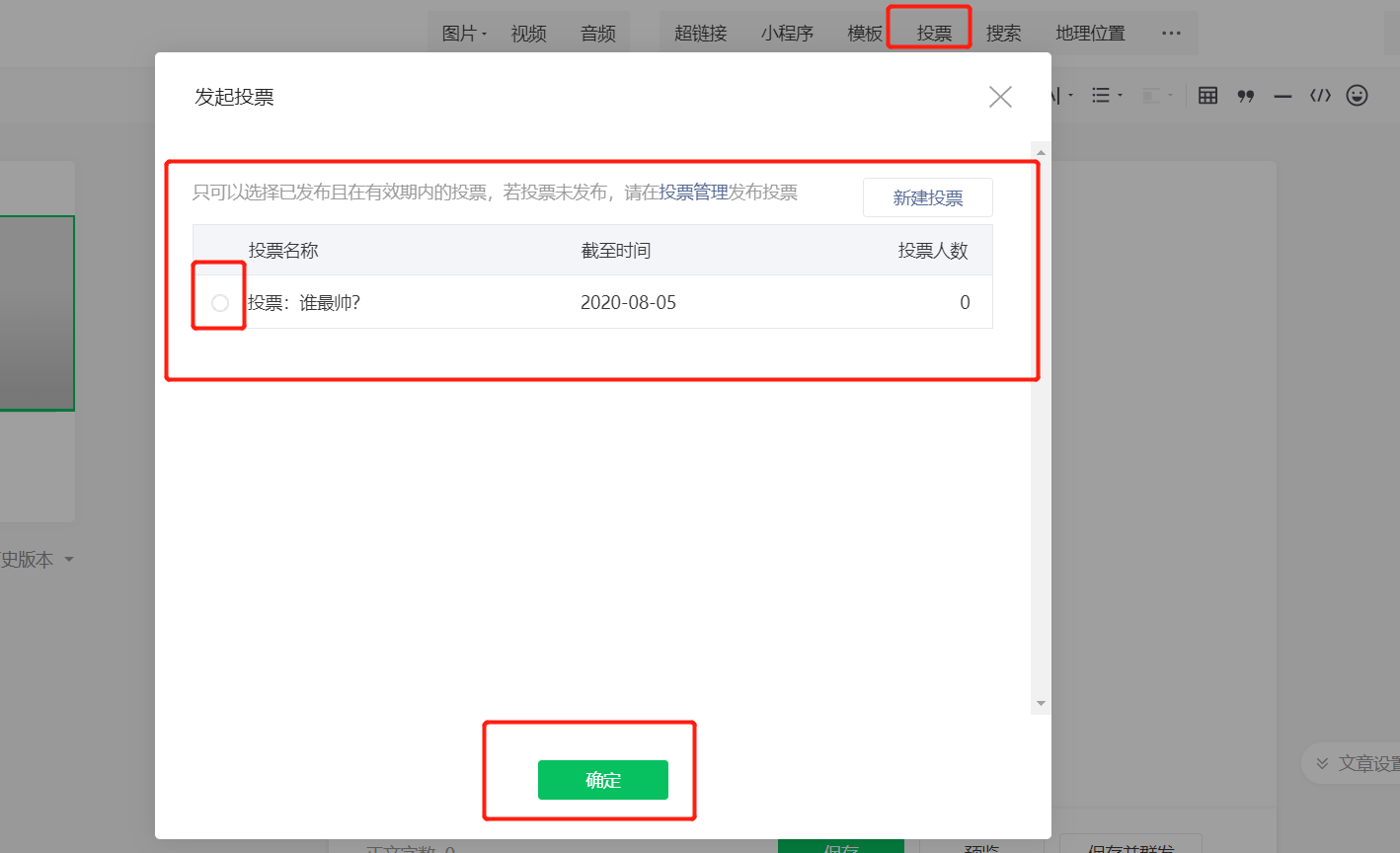Click 音频 in the insert toolbar

[598, 34]
